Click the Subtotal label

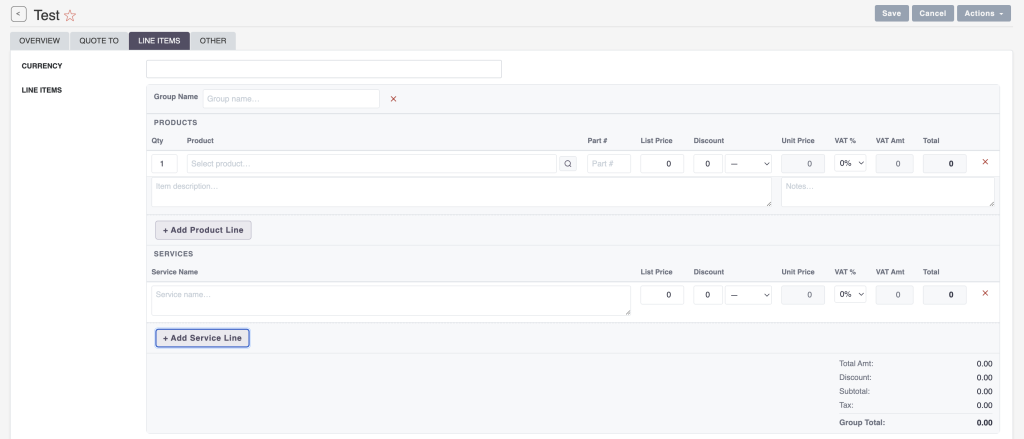coord(856,391)
